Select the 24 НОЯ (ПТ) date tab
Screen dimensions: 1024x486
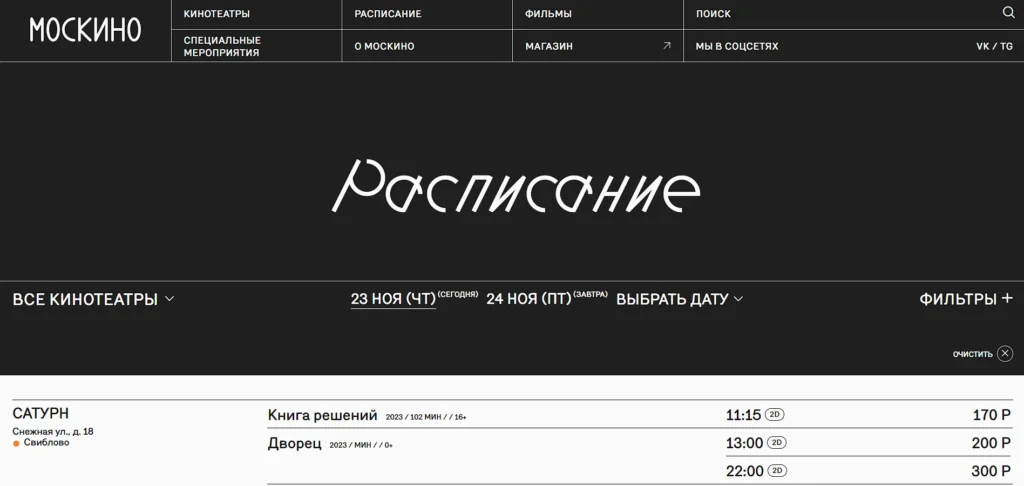click(529, 299)
